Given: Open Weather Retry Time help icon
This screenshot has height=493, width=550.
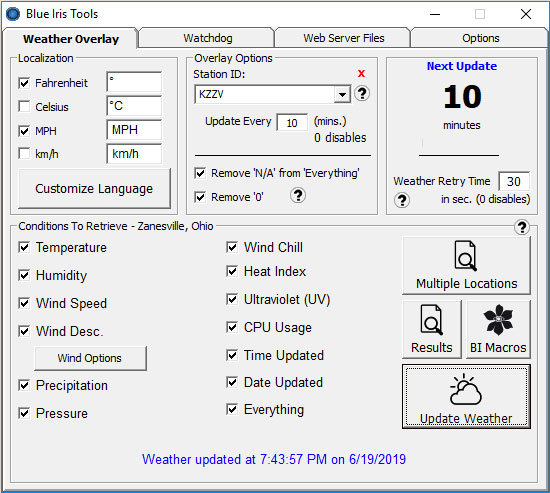Looking at the screenshot, I should [402, 200].
